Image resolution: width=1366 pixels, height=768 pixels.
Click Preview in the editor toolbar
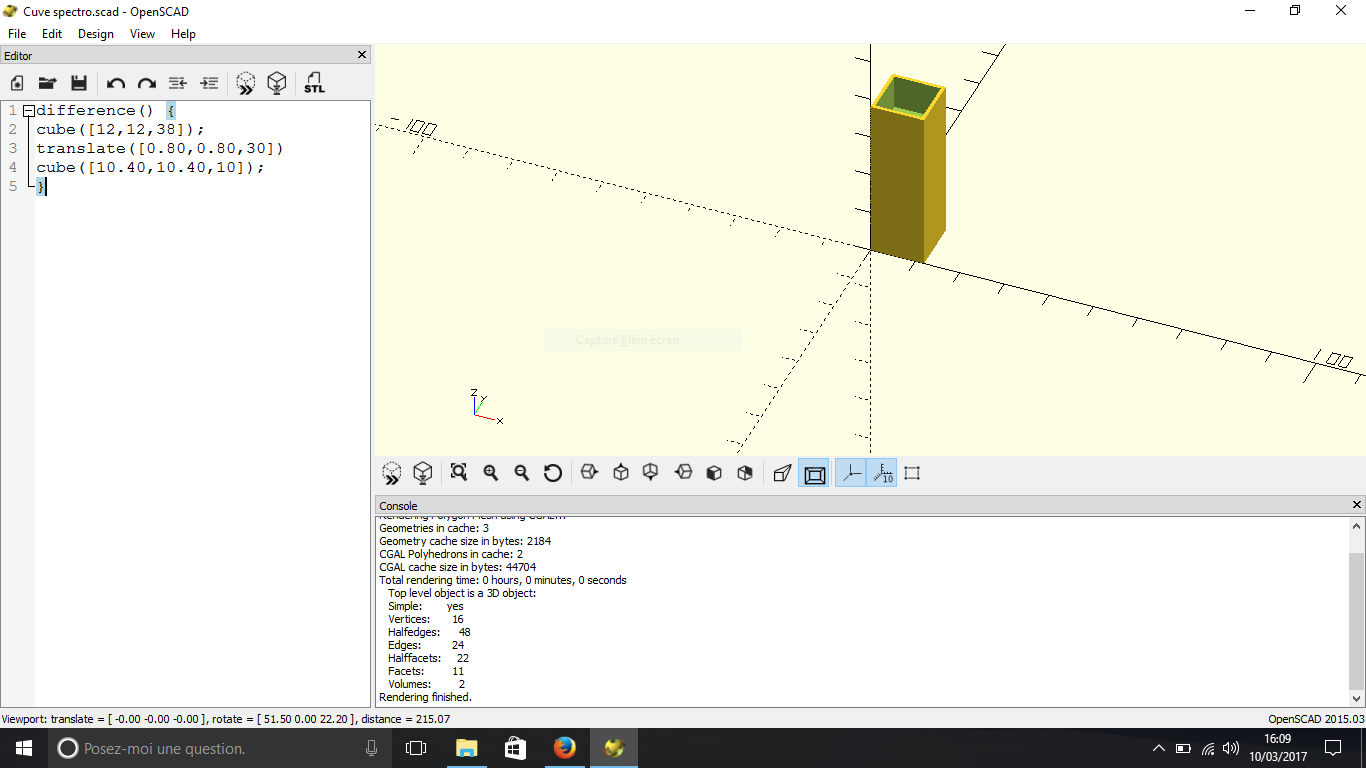tap(245, 83)
